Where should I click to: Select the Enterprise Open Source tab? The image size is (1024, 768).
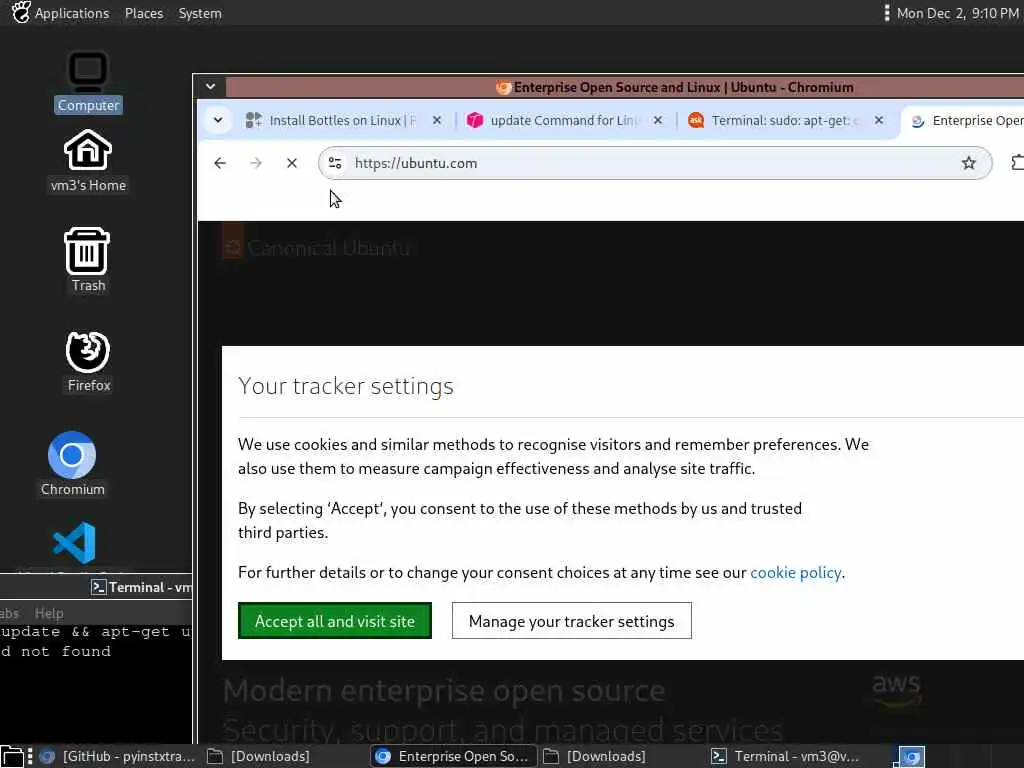967,120
